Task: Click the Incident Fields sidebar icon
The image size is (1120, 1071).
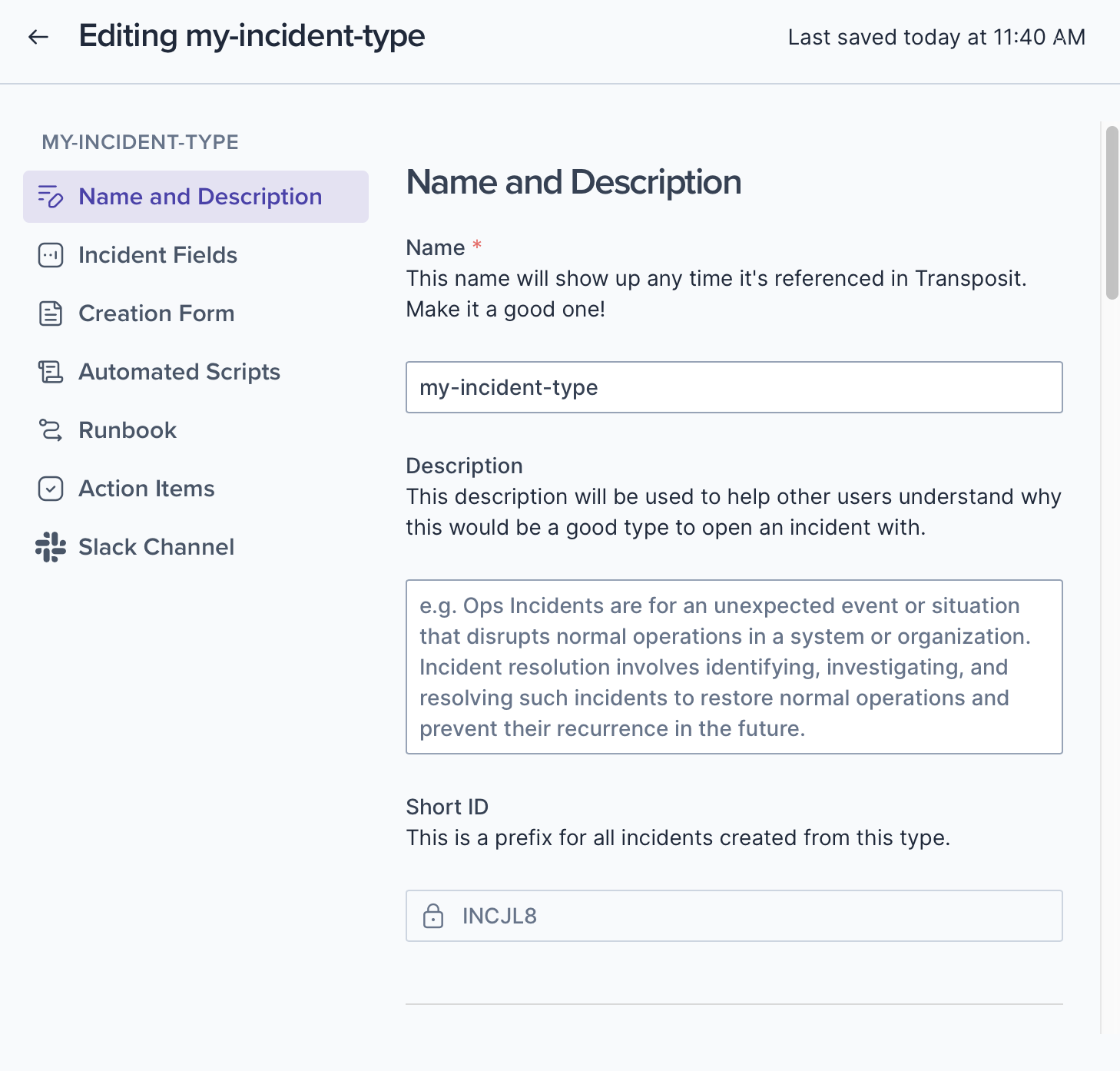Action: (51, 255)
